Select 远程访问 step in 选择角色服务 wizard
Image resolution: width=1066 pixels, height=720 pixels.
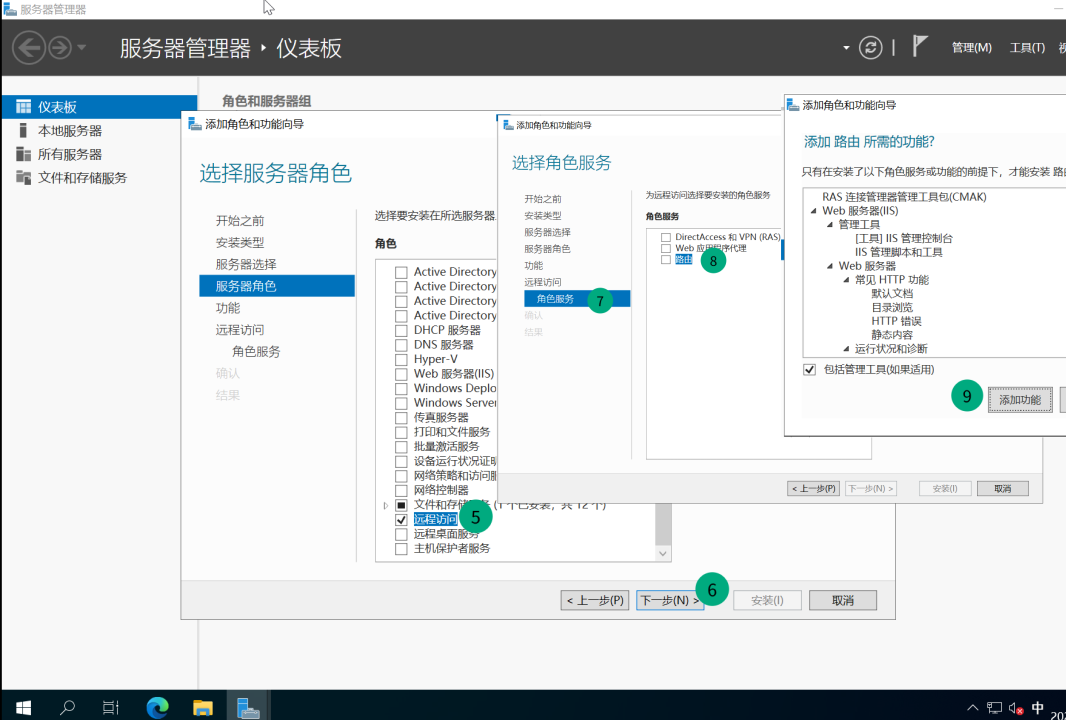543,282
